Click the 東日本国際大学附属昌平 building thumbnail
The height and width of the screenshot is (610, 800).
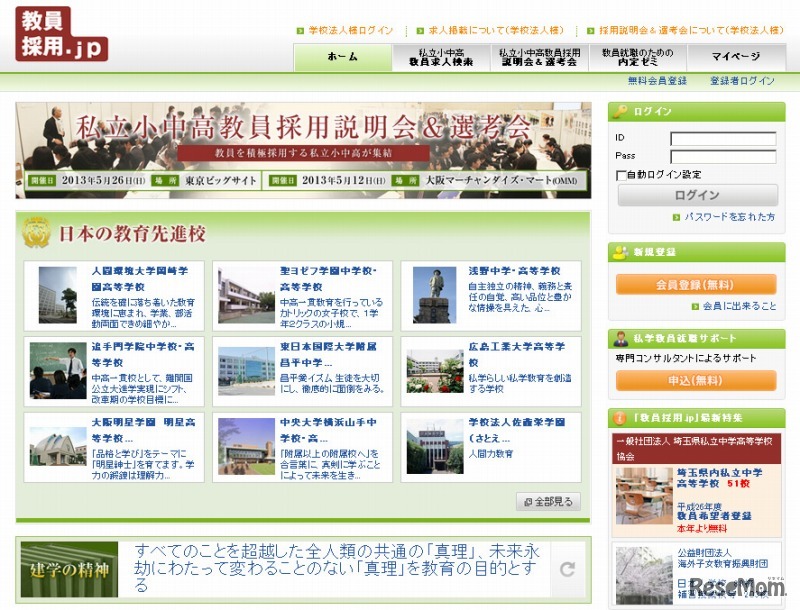coord(246,371)
